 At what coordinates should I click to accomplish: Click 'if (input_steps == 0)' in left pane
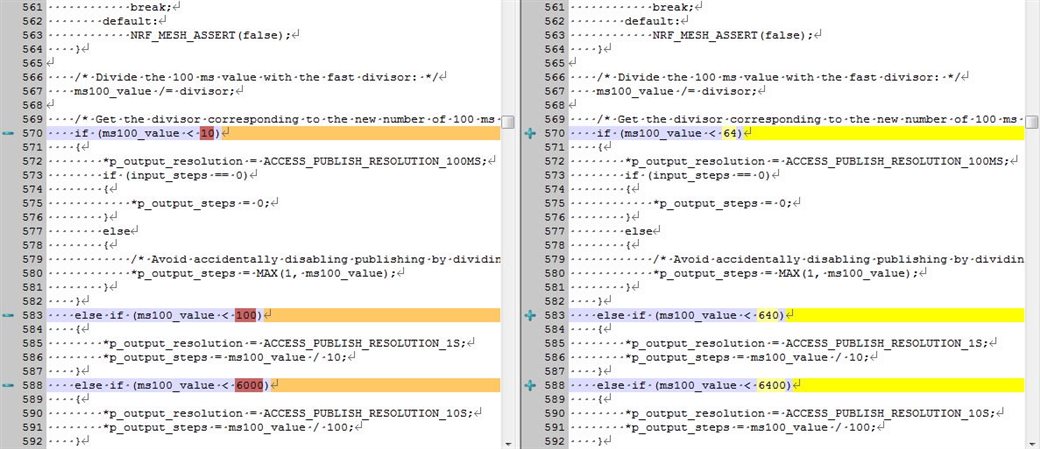click(176, 175)
